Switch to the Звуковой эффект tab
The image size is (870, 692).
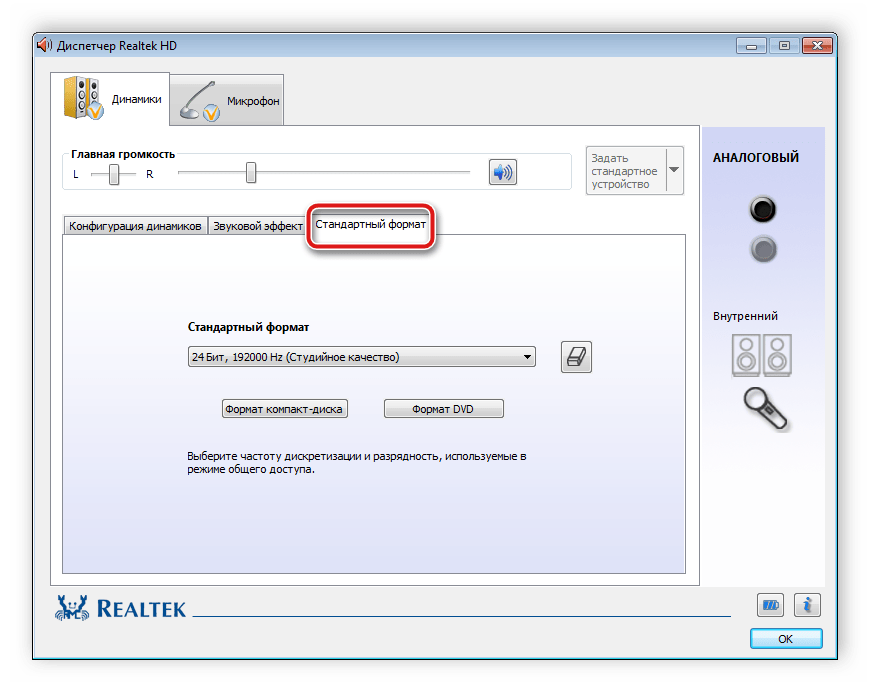257,226
